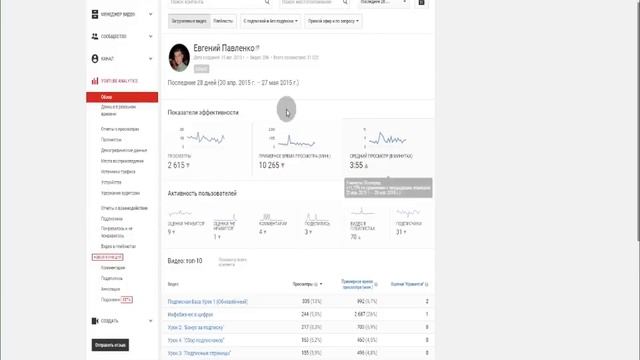Click into the location search field
640x360 pixels.
click(x=311, y=2)
